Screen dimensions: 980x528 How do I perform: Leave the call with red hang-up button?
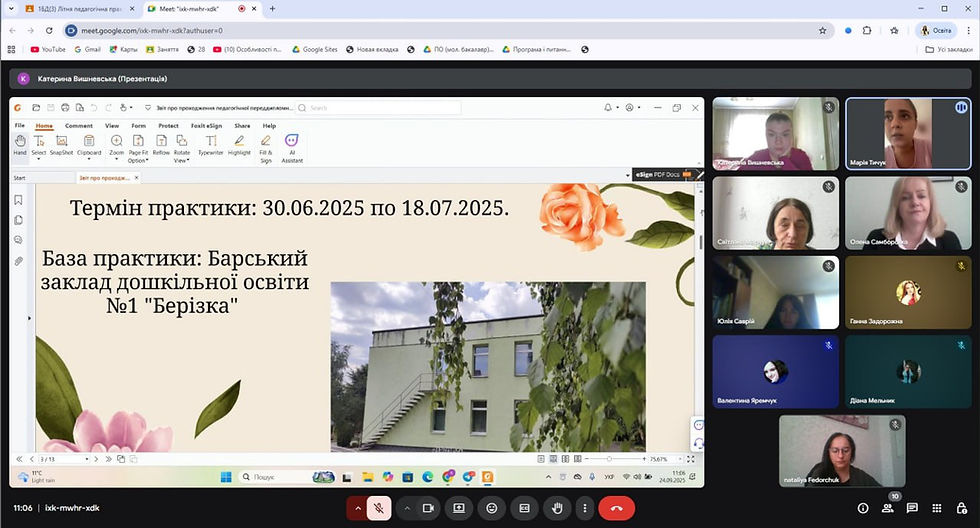(616, 508)
